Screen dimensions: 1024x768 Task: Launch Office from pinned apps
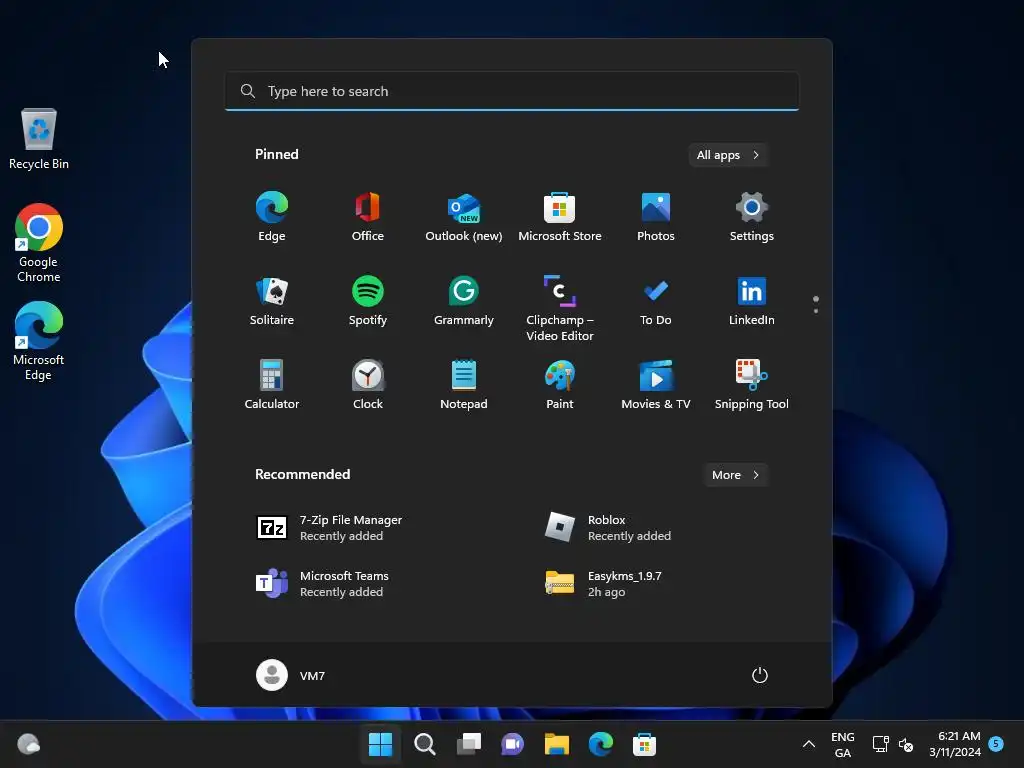(368, 217)
